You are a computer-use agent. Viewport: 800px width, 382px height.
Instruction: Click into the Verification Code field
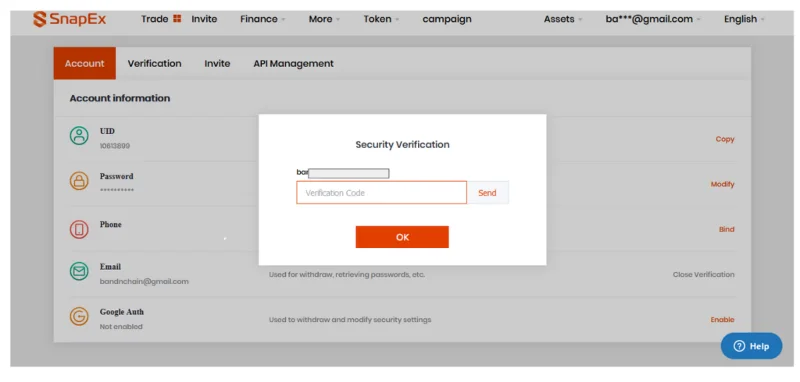[x=381, y=193]
